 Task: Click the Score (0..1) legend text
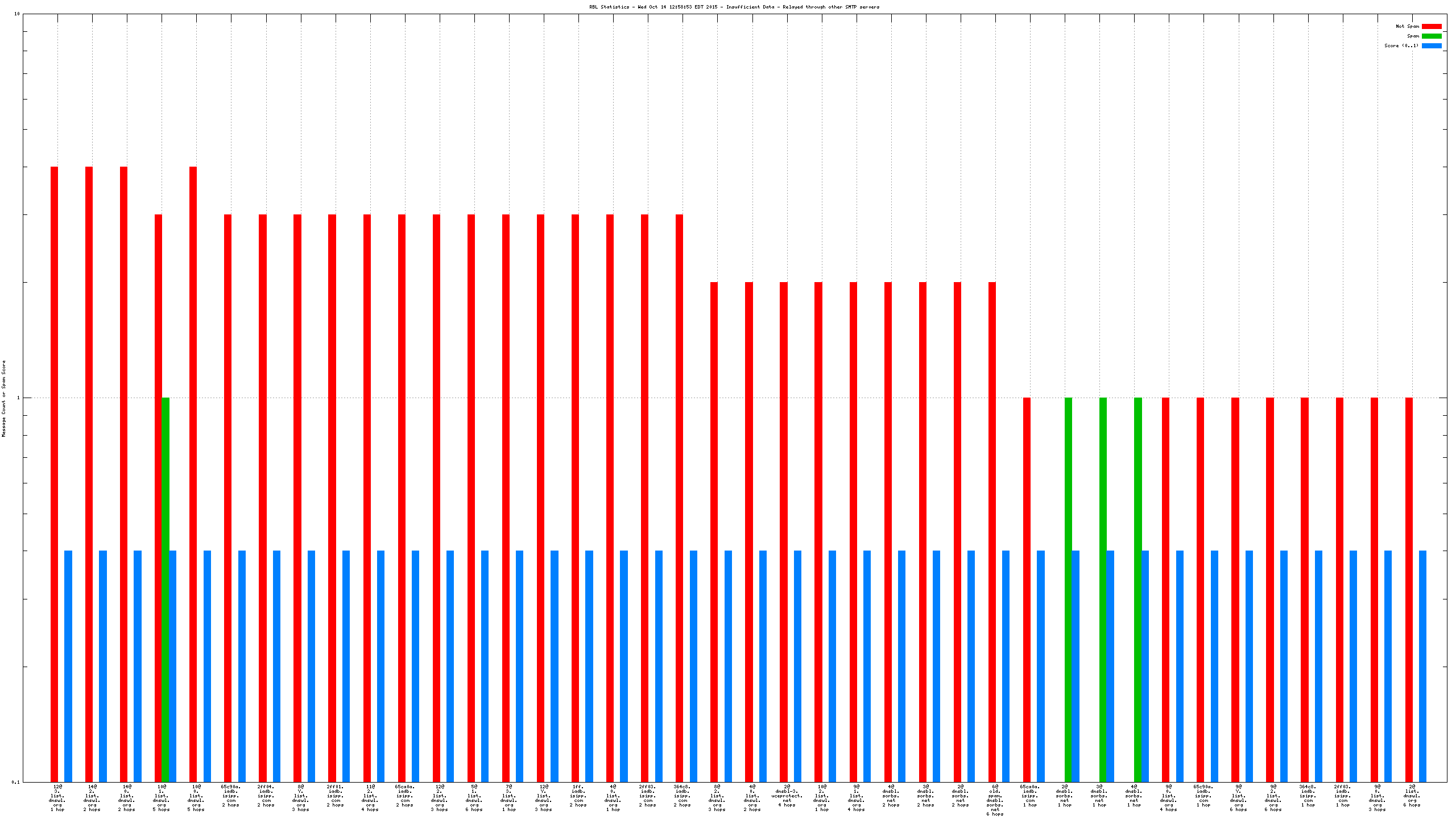tap(1401, 45)
